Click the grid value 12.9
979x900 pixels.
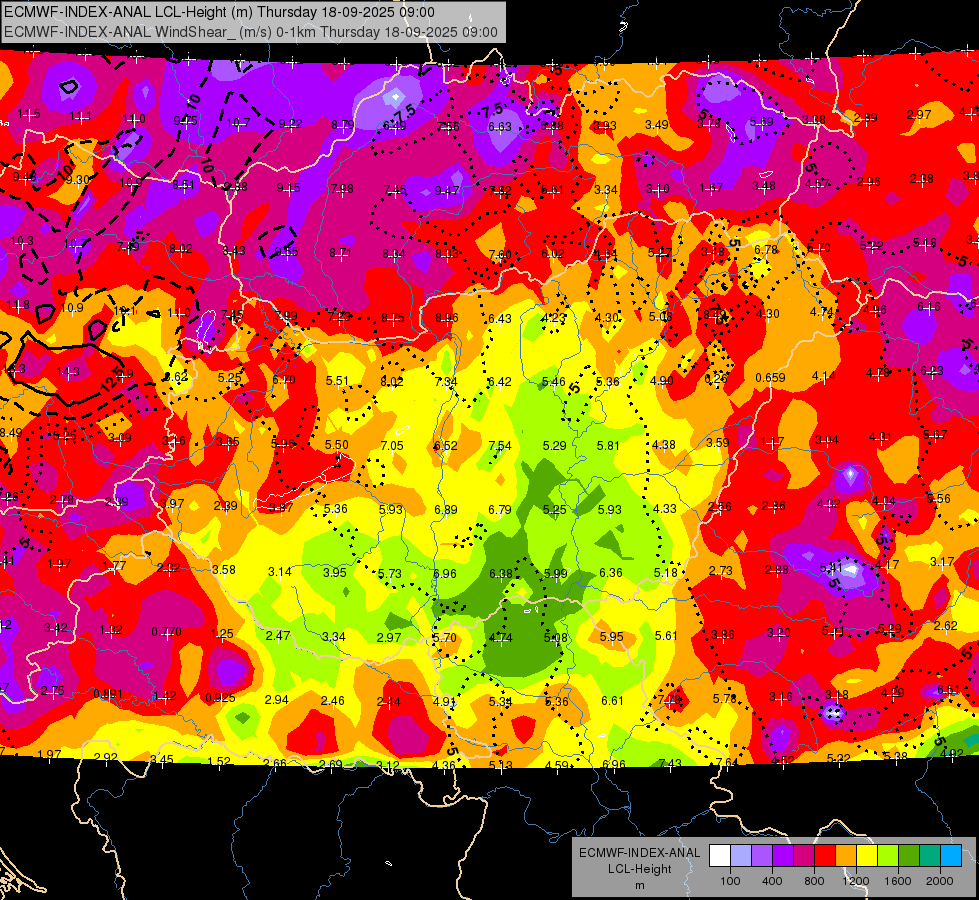click(122, 374)
